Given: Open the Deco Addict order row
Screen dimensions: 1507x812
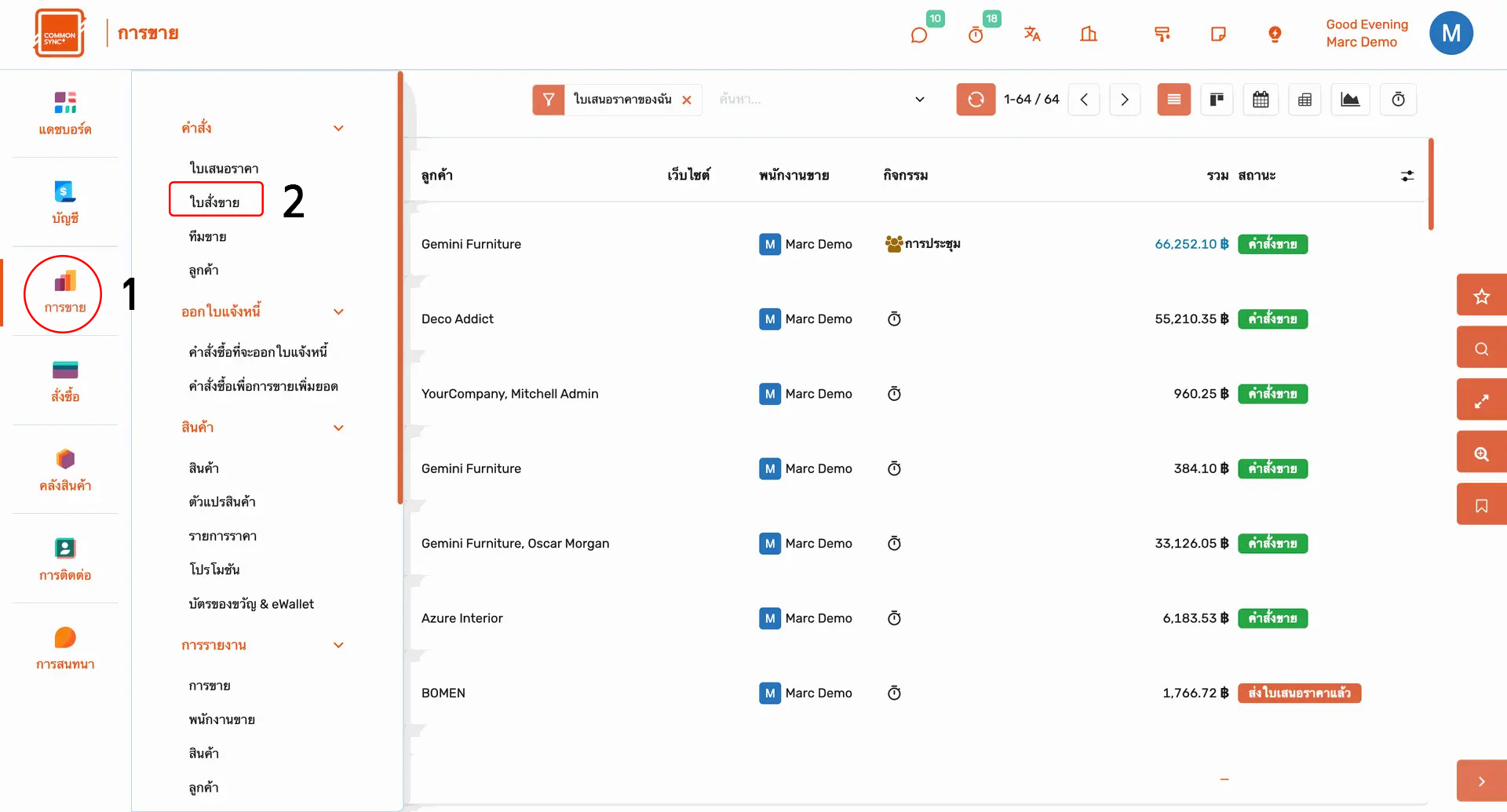Looking at the screenshot, I should (458, 319).
